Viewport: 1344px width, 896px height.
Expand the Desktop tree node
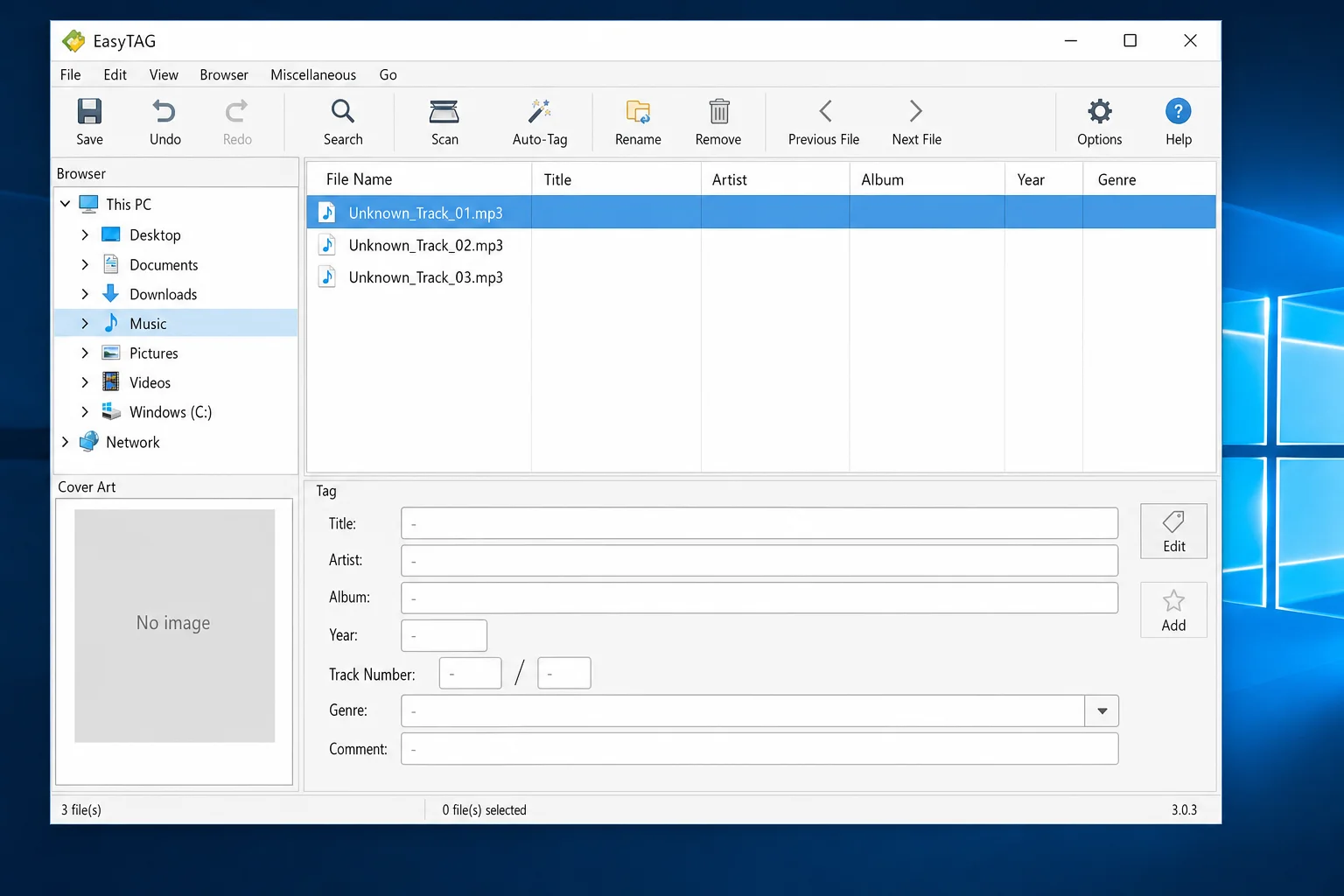pyautogui.click(x=85, y=235)
